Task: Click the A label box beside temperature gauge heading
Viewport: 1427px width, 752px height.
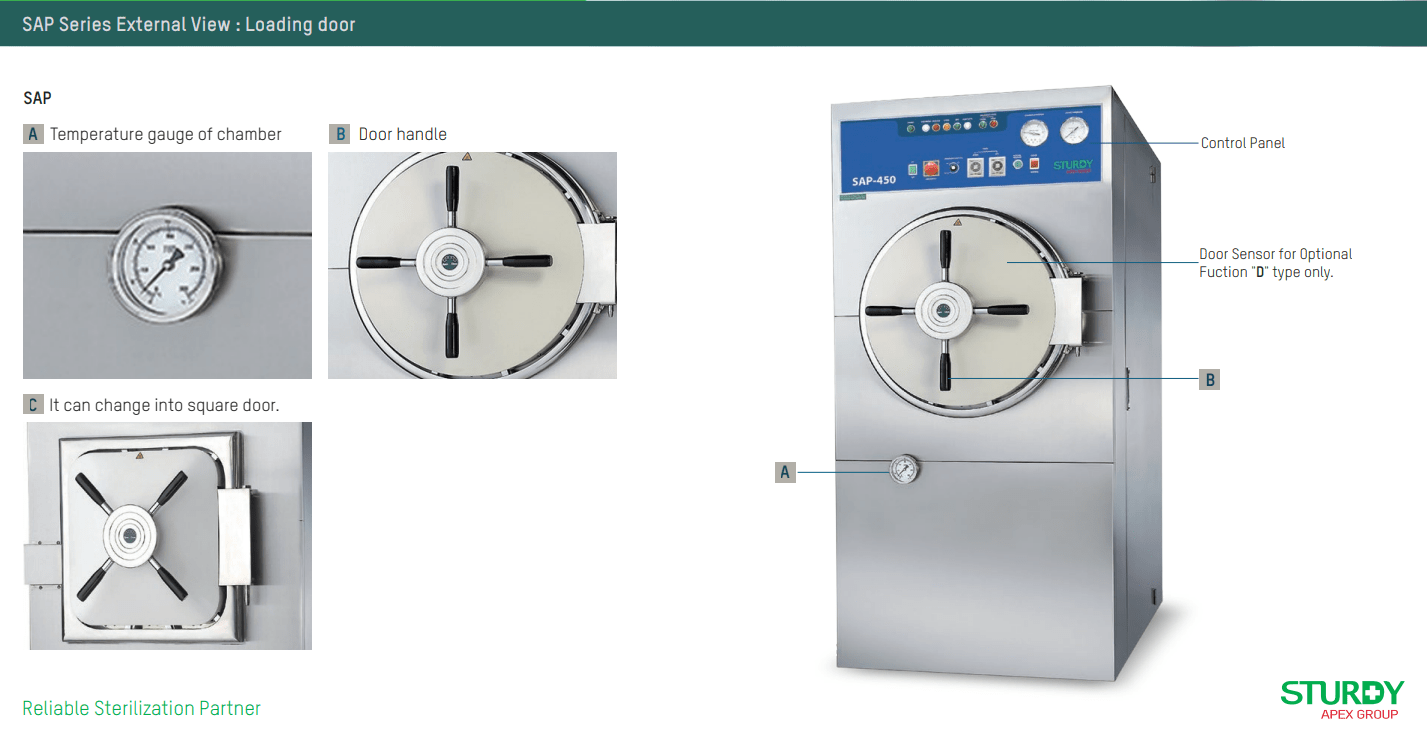Action: coord(33,134)
